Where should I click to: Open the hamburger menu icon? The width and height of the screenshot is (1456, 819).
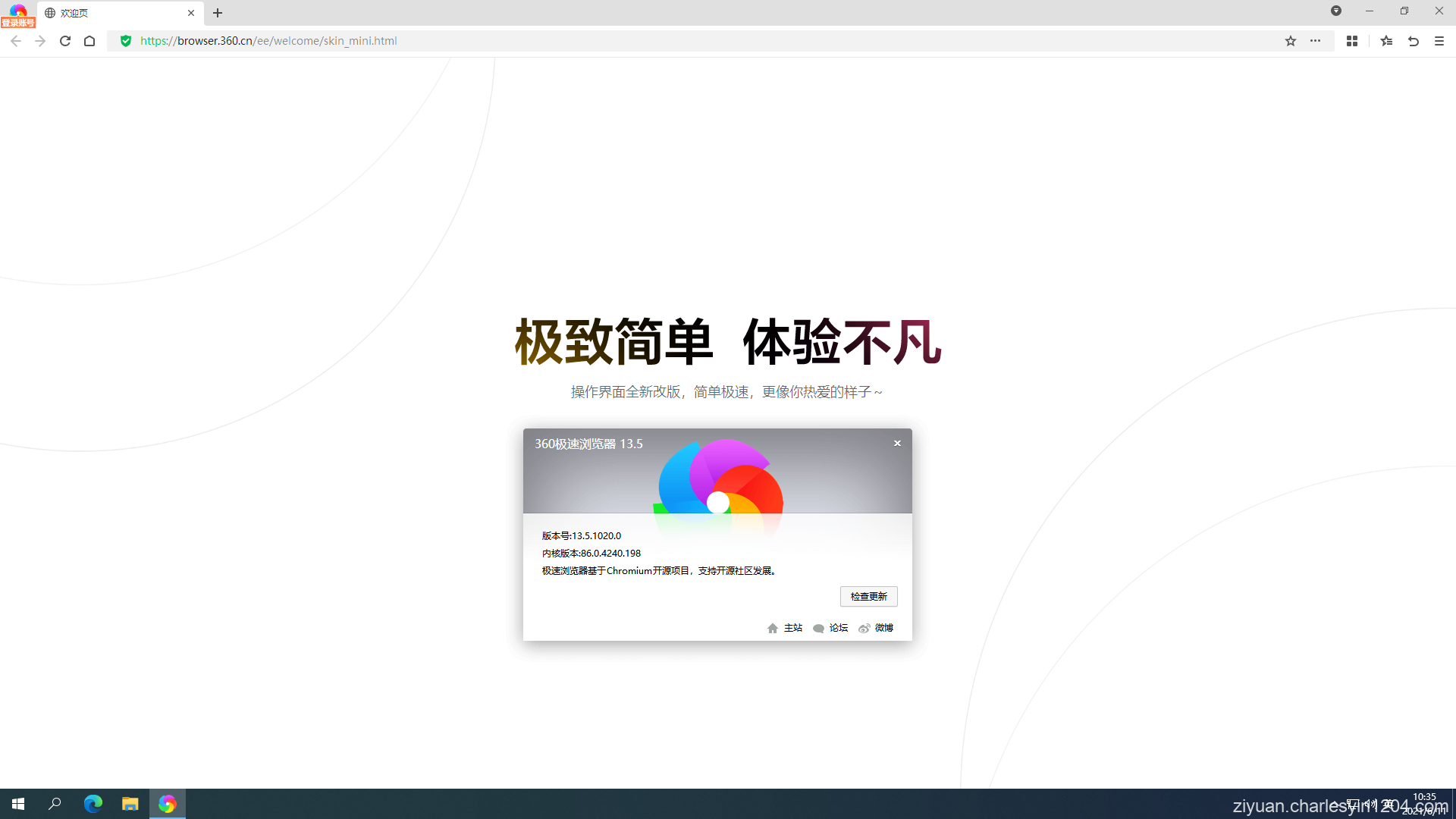(1439, 41)
